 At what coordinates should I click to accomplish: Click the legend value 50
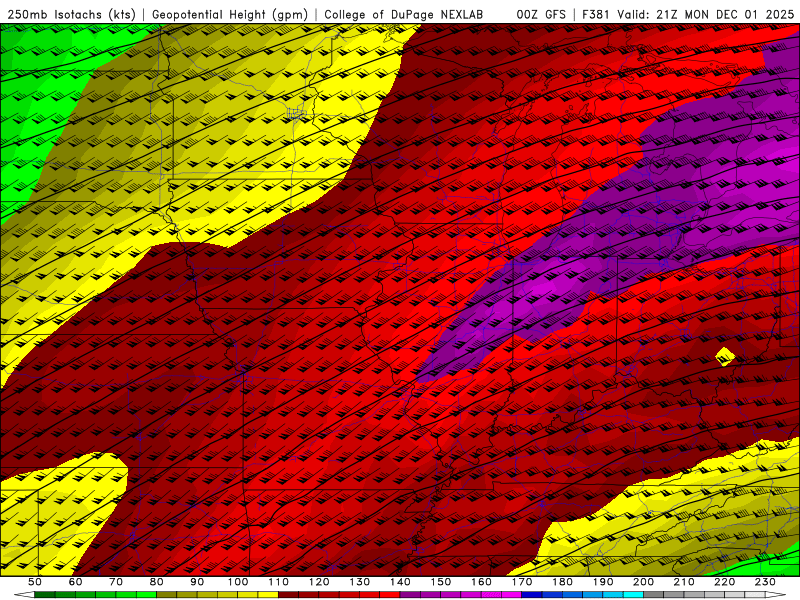[35, 582]
